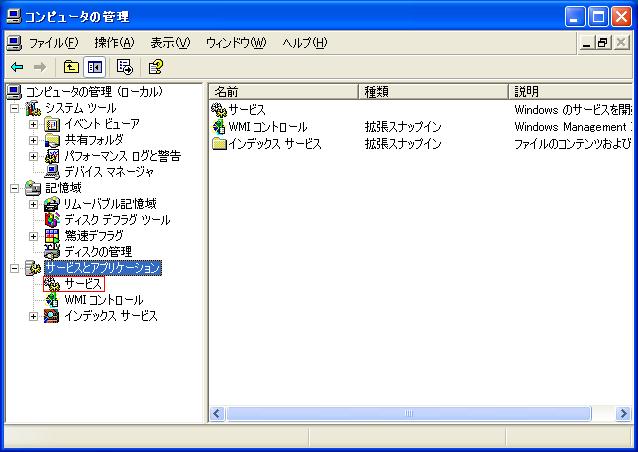Expand the 共有フォルダ node
This screenshot has height=452, width=638.
click(x=33, y=140)
